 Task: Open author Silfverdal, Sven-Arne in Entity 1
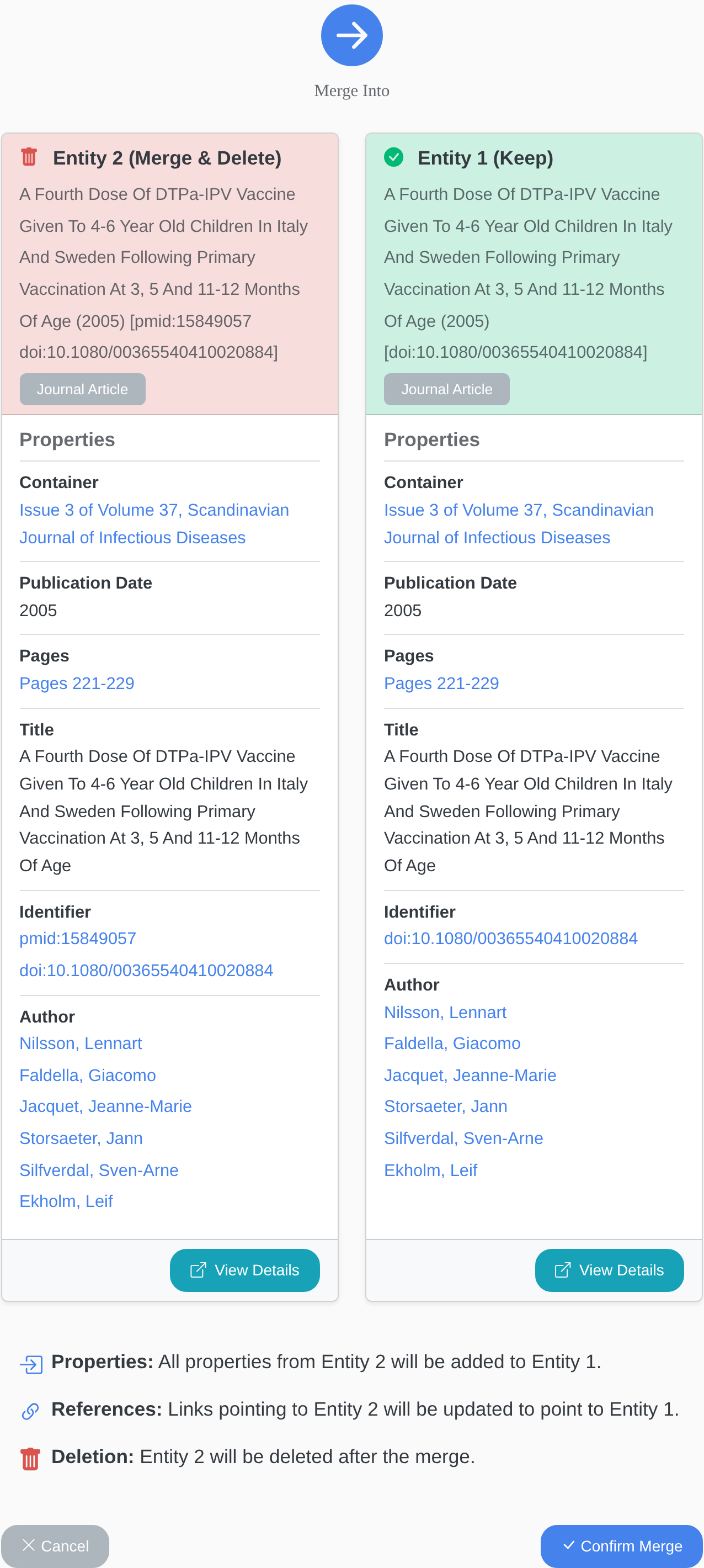point(463,1138)
